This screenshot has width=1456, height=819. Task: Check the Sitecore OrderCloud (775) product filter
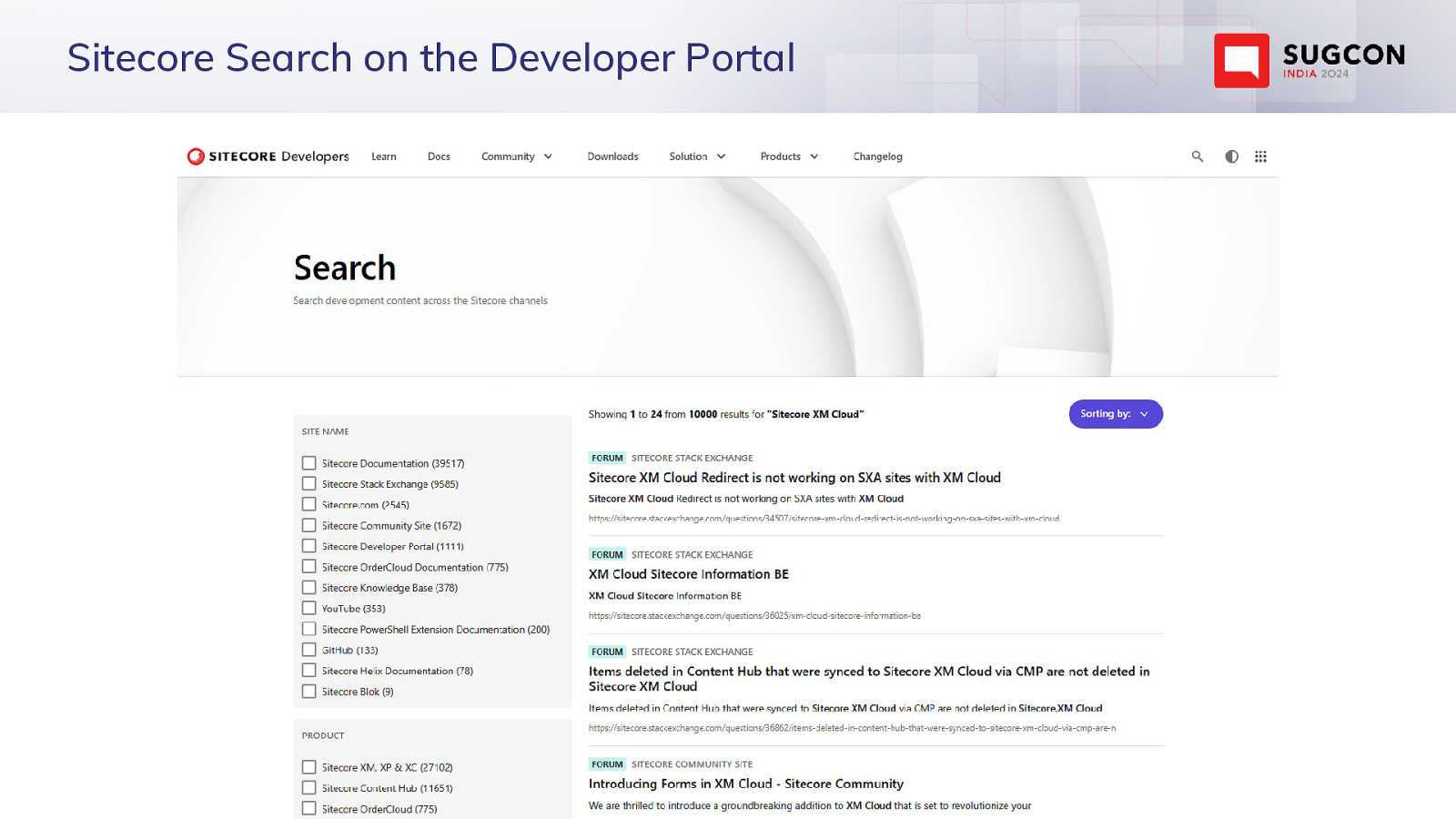309,808
